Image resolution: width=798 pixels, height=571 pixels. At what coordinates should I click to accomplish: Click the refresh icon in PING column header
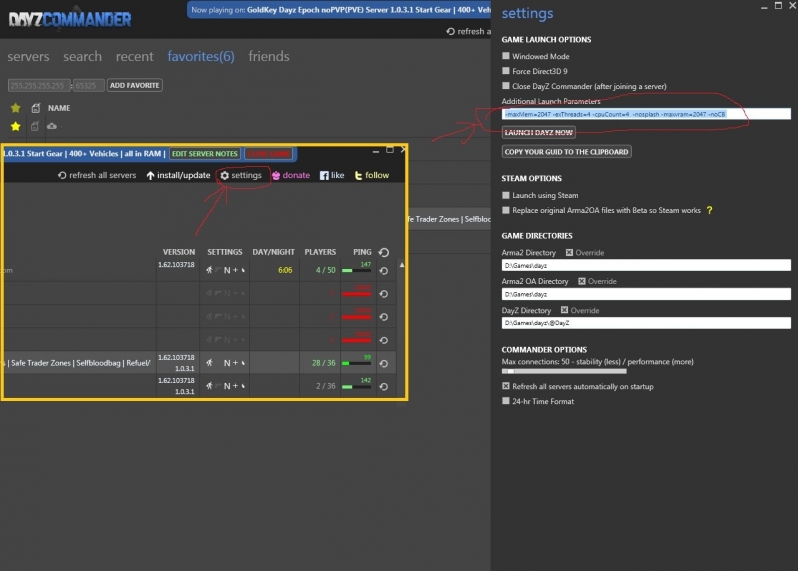pos(384,252)
